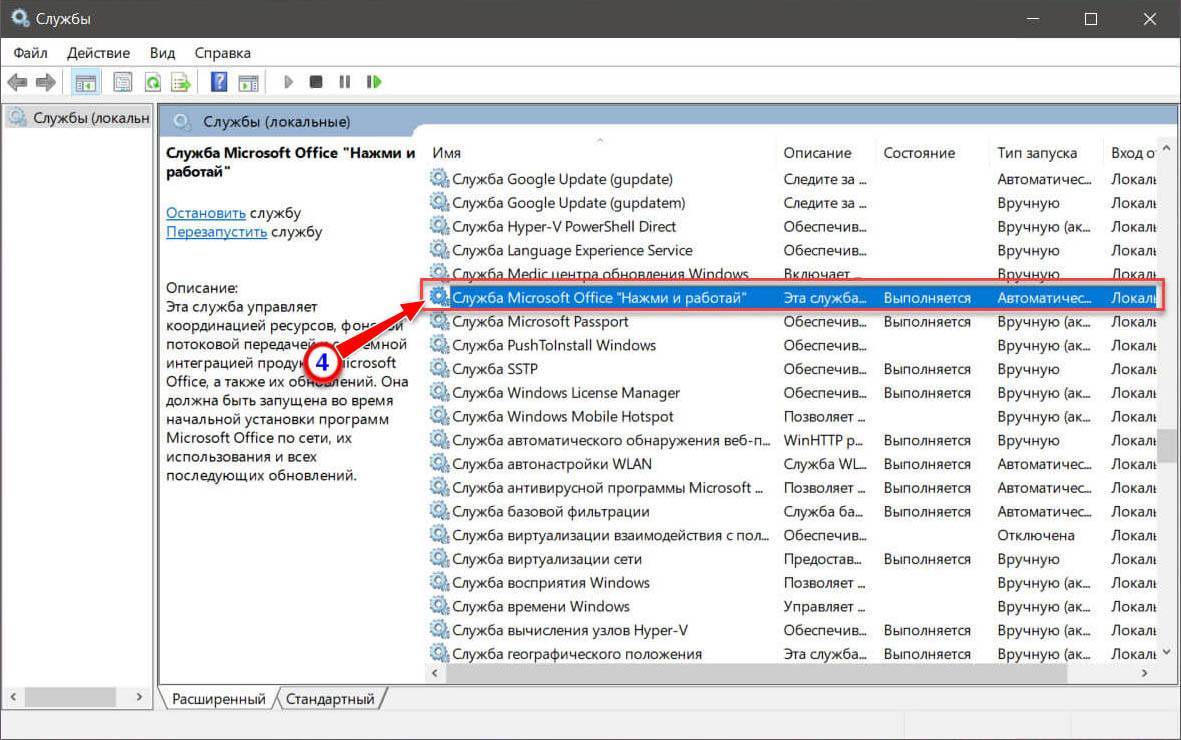Image resolution: width=1181 pixels, height=740 pixels.
Task: Click the Перезапустить service link
Action: pyautogui.click(x=216, y=232)
